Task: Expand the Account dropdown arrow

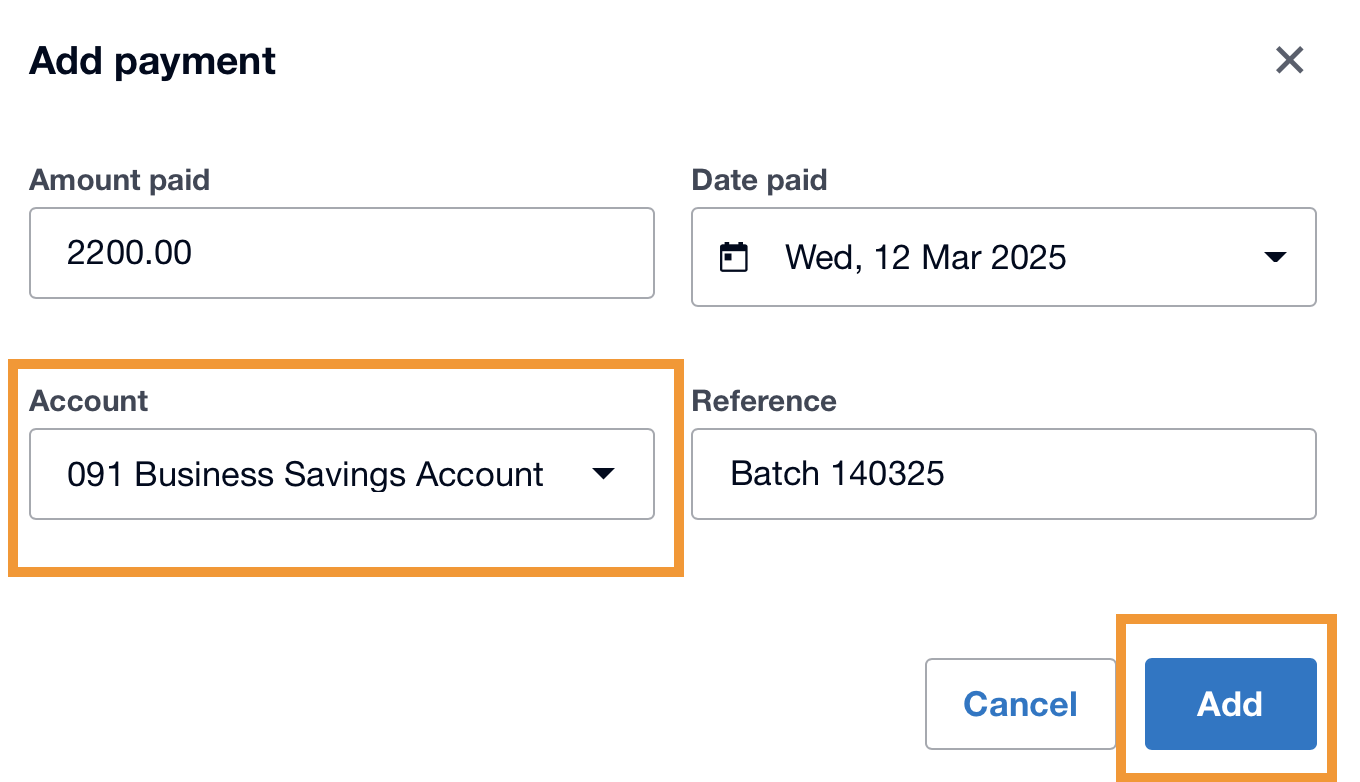Action: point(602,474)
